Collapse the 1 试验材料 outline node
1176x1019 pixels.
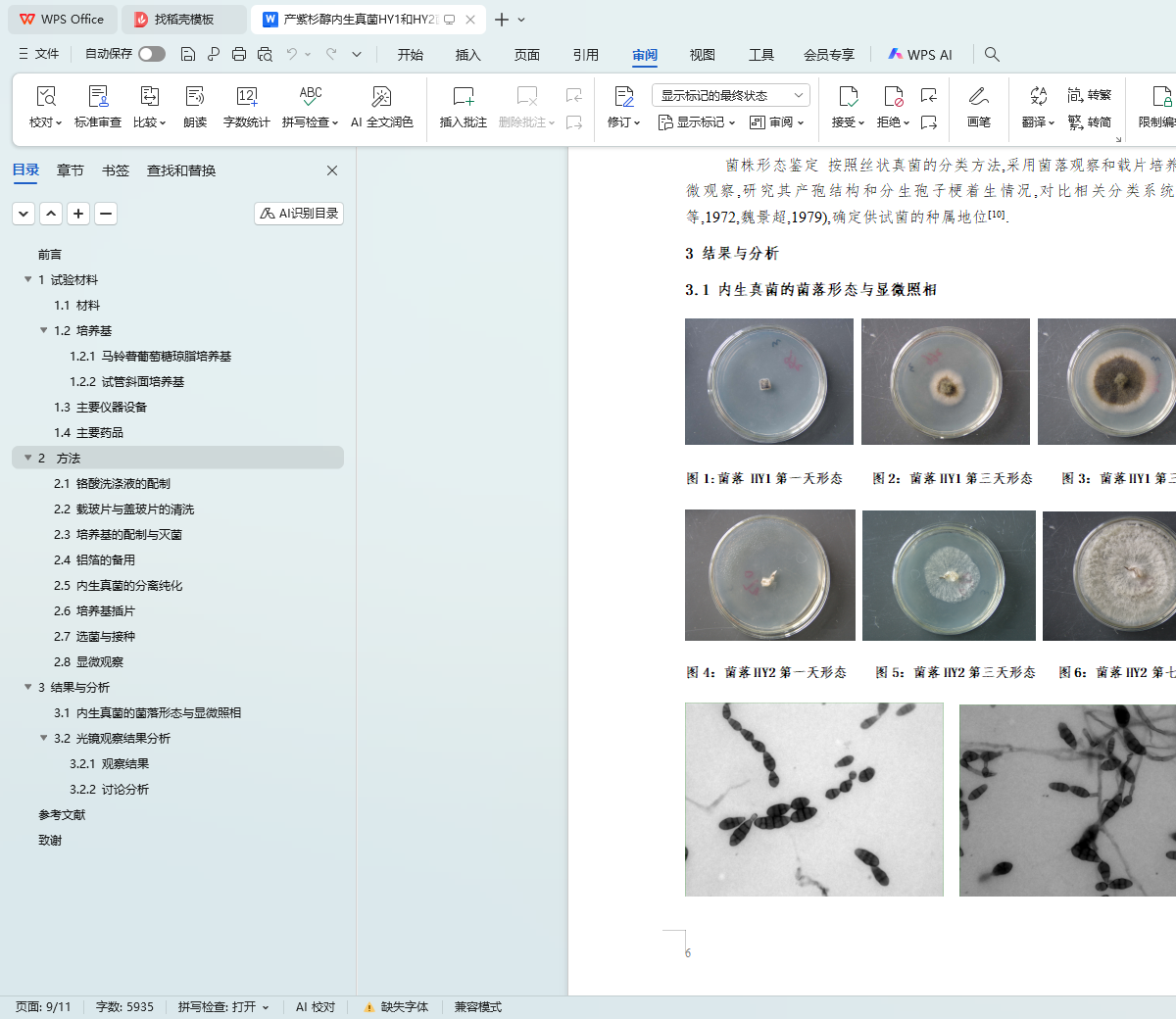point(27,279)
